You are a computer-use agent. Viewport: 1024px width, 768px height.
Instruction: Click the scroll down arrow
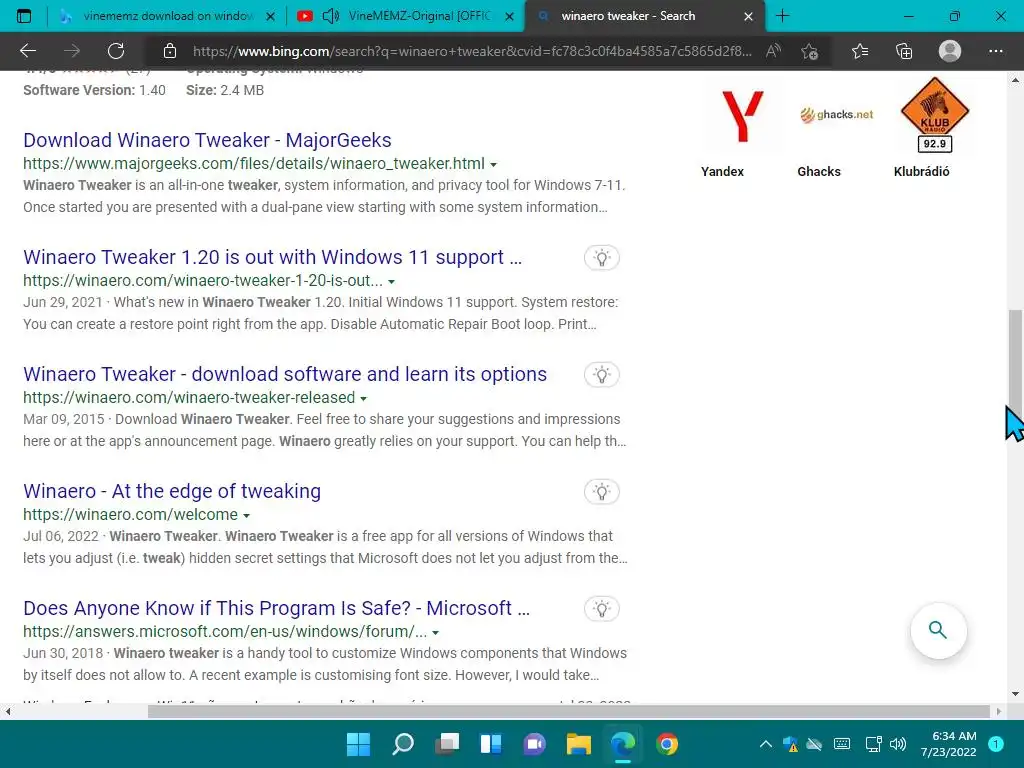tap(1015, 694)
